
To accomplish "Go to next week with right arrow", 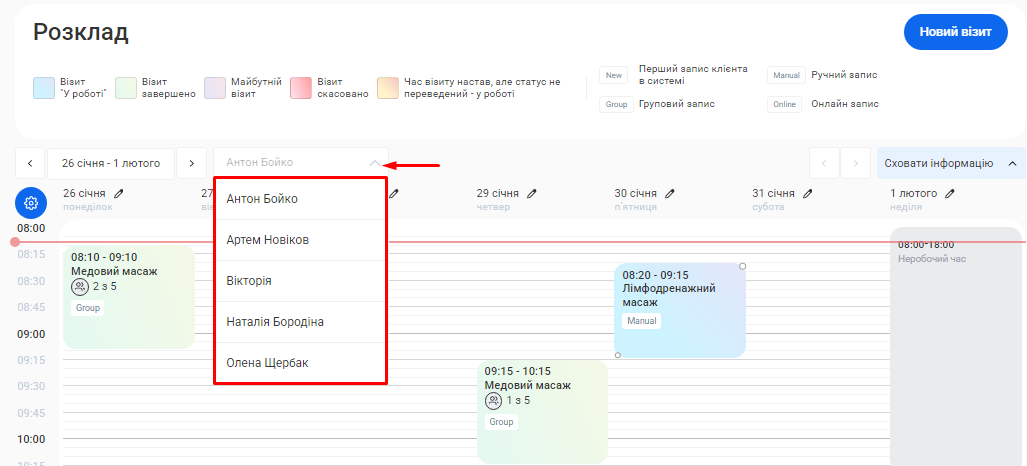I will (192, 163).
